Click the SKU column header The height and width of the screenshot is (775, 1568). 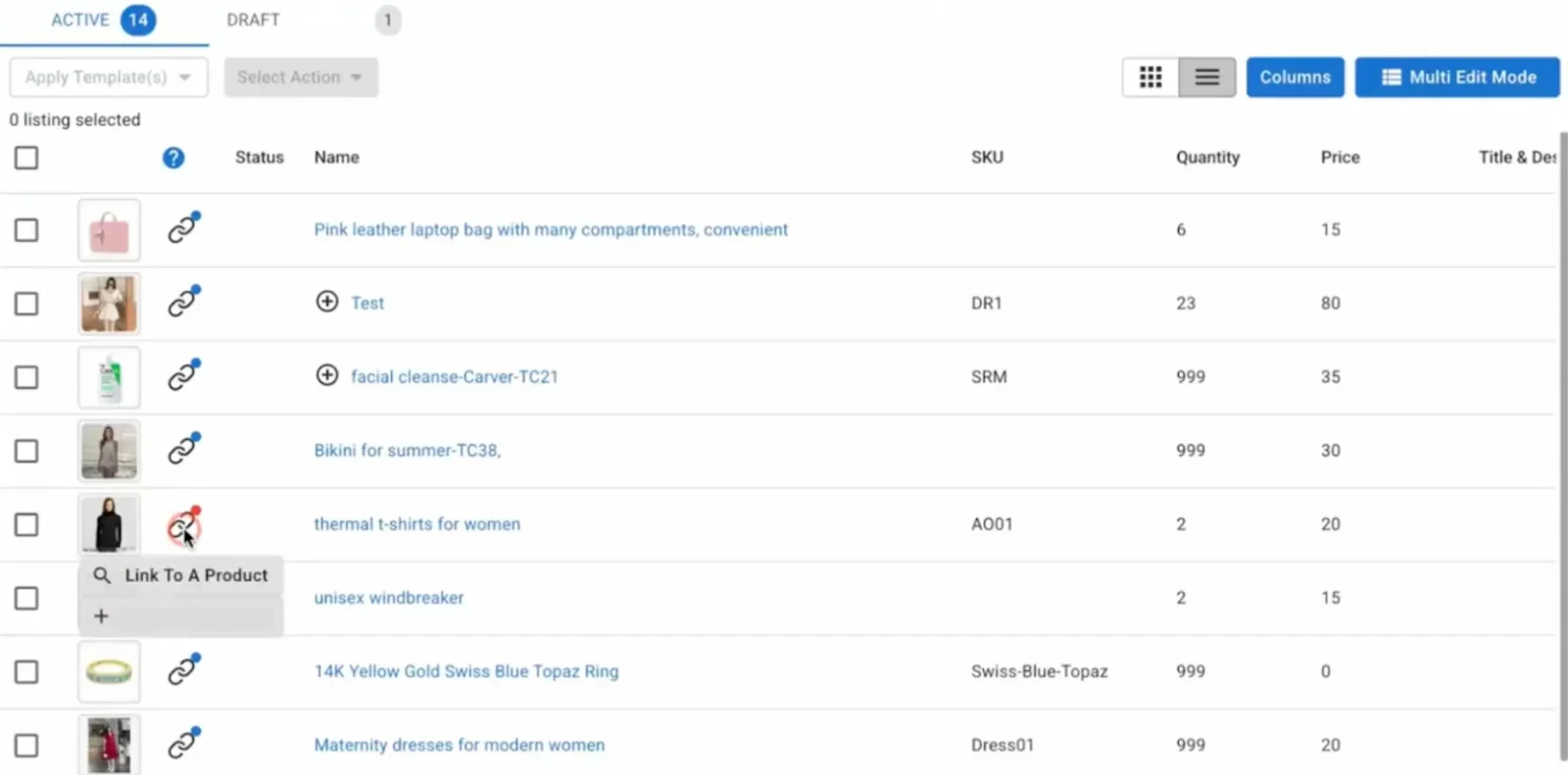(x=987, y=157)
